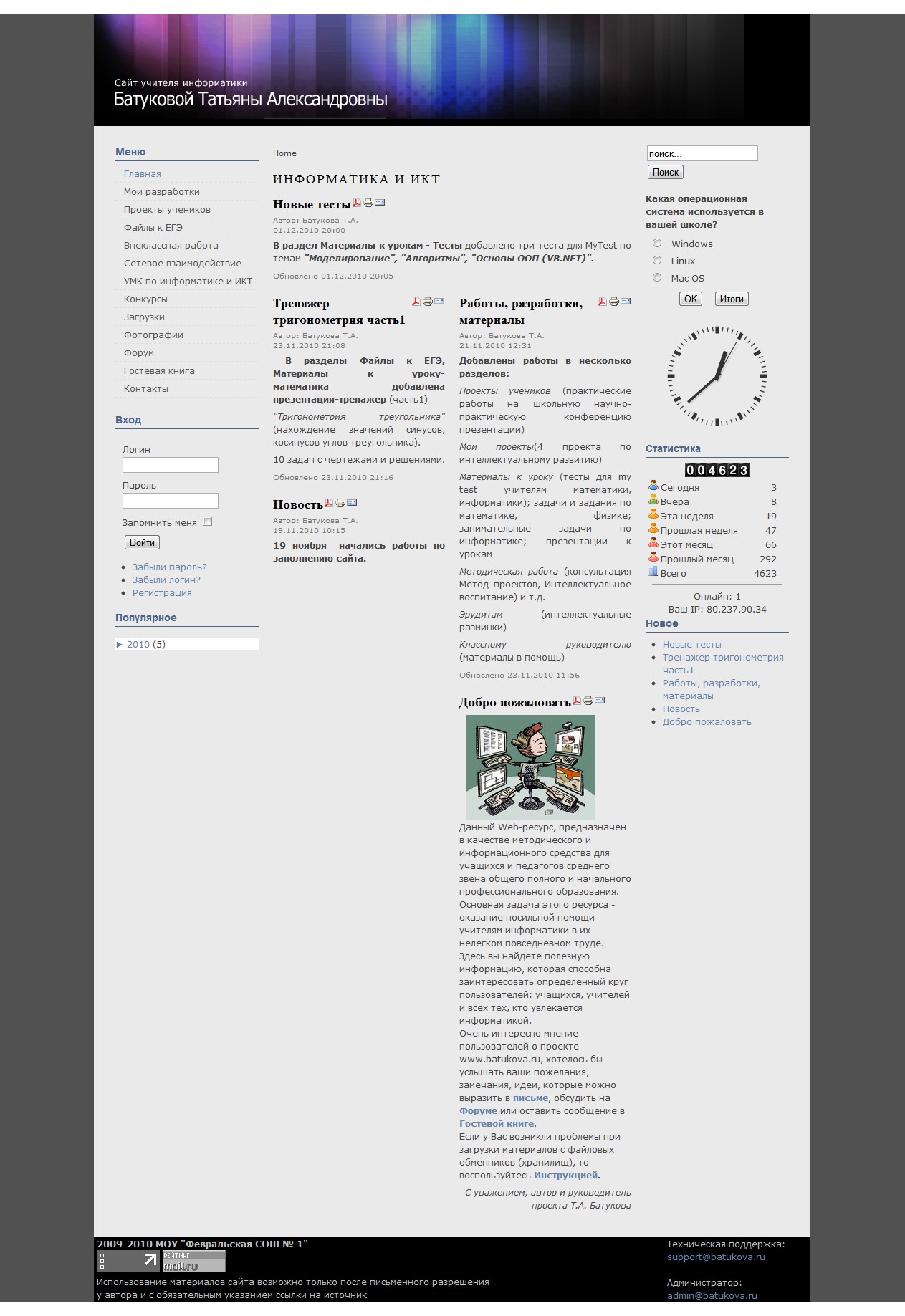
Task: Select the Windows poll option
Action: point(657,244)
